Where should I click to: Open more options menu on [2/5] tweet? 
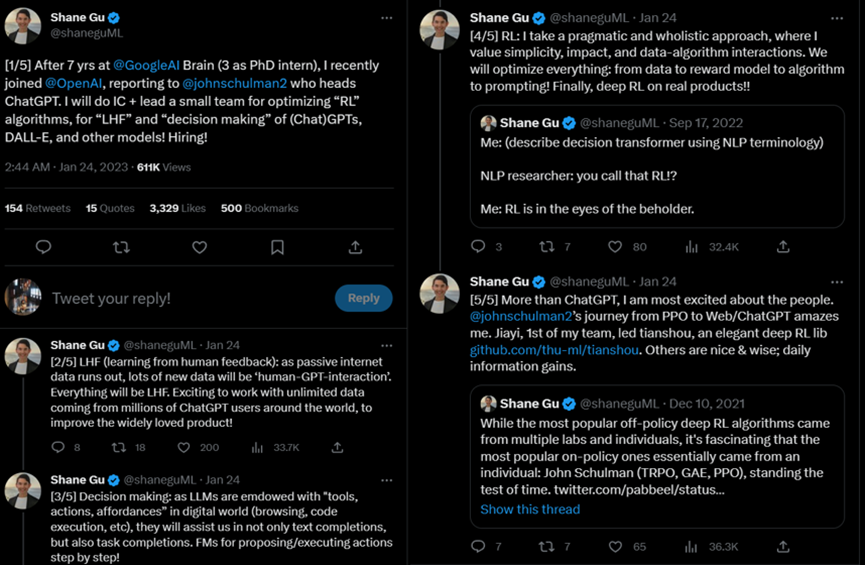click(387, 343)
